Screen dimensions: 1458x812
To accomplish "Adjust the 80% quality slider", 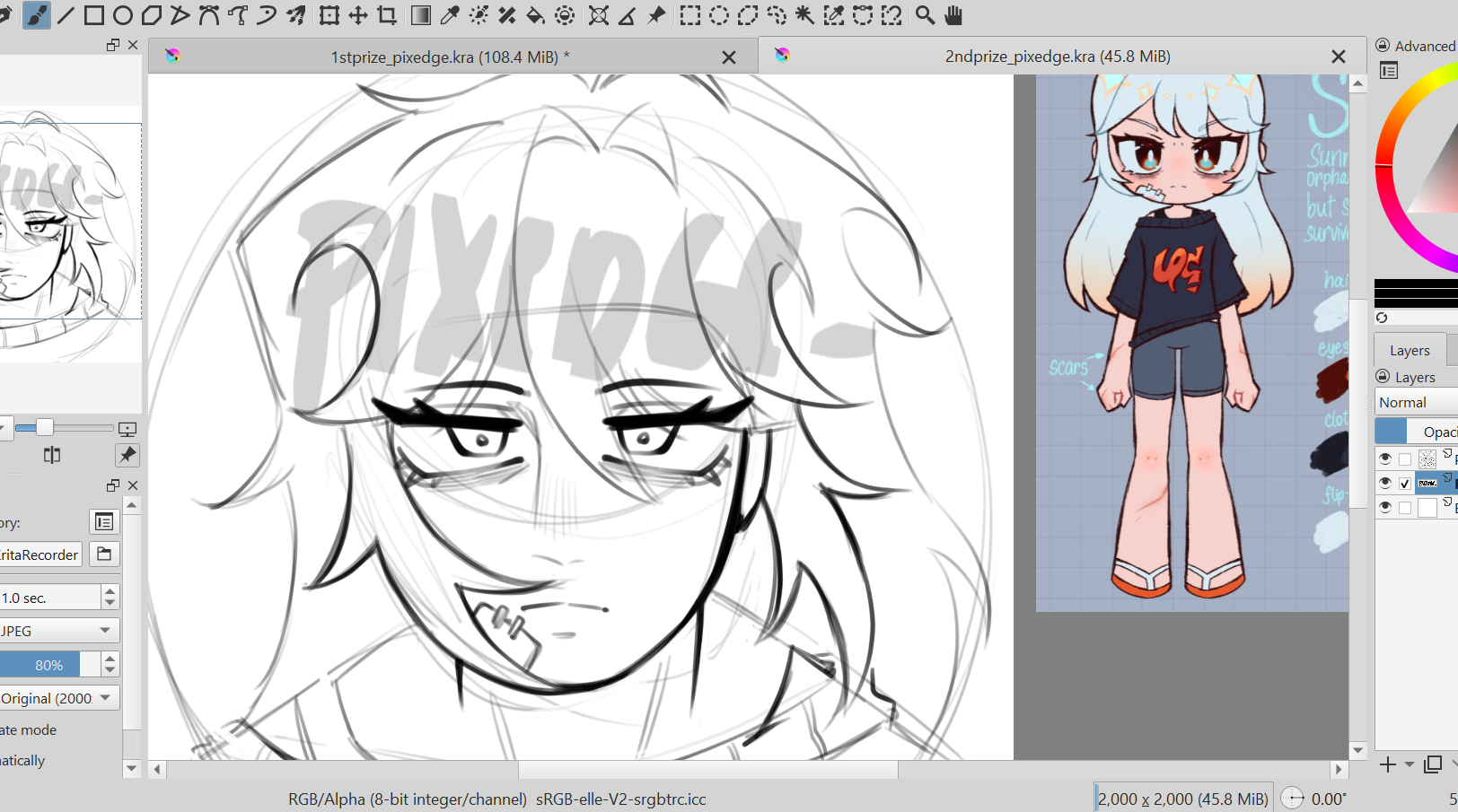I will pos(49,665).
